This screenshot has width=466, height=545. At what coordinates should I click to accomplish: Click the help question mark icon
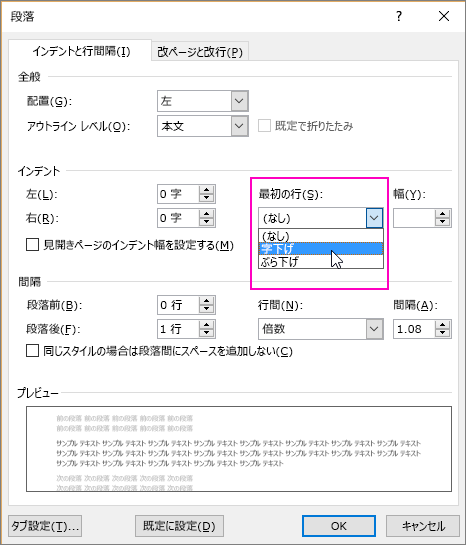(399, 16)
